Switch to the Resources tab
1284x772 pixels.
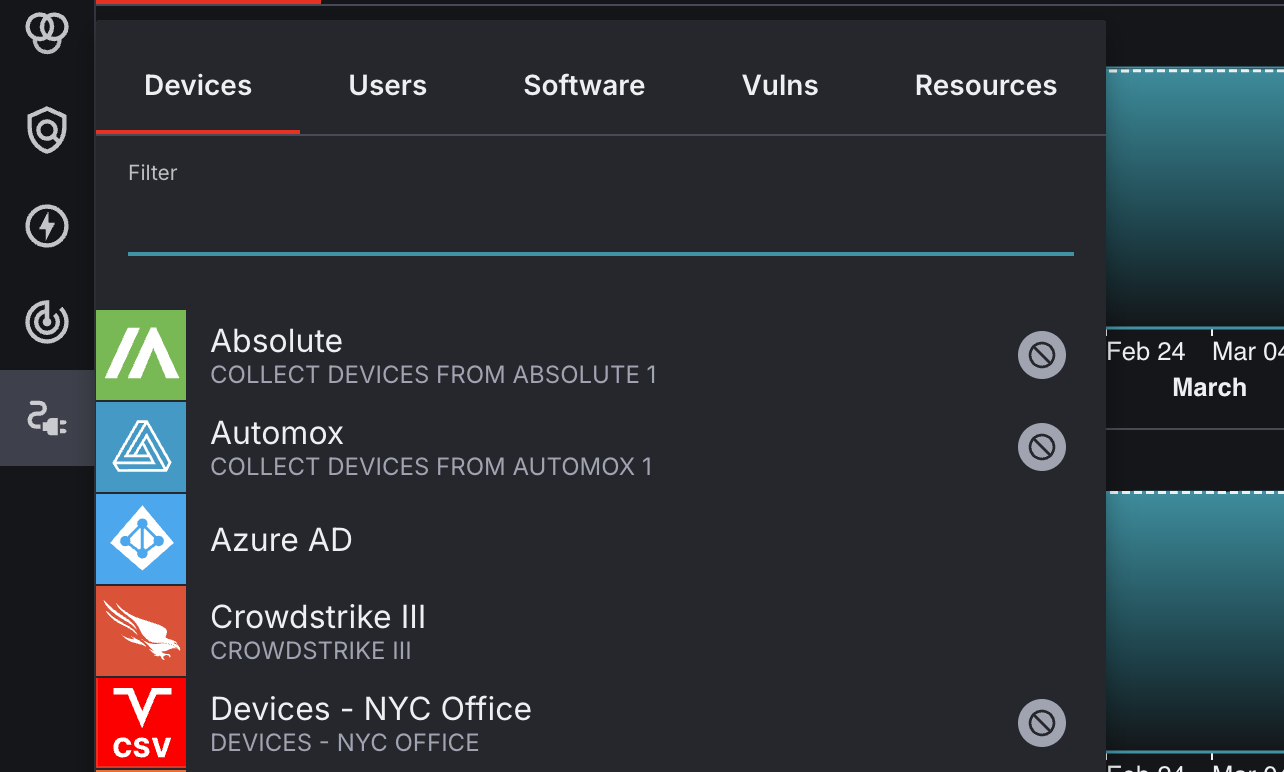point(986,85)
